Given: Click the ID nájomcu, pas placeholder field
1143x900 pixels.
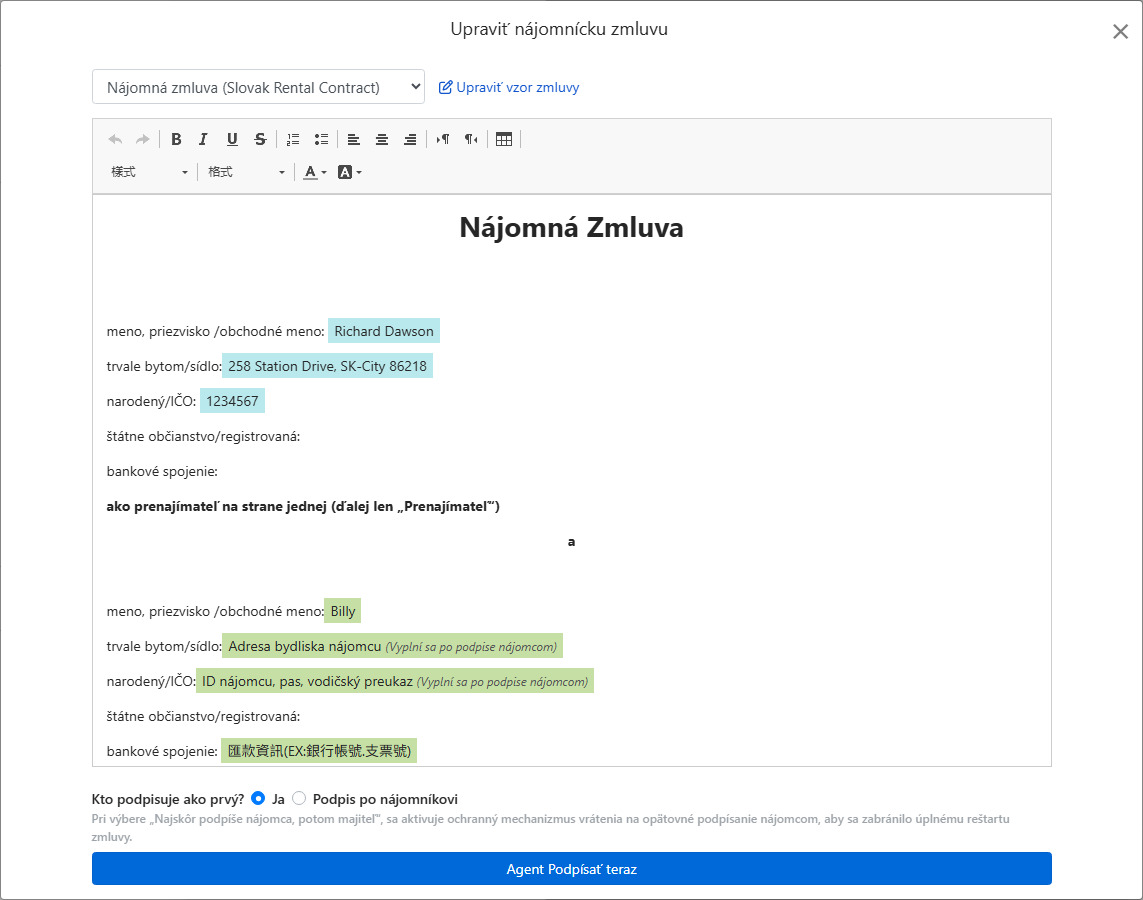Looking at the screenshot, I should (x=394, y=681).
